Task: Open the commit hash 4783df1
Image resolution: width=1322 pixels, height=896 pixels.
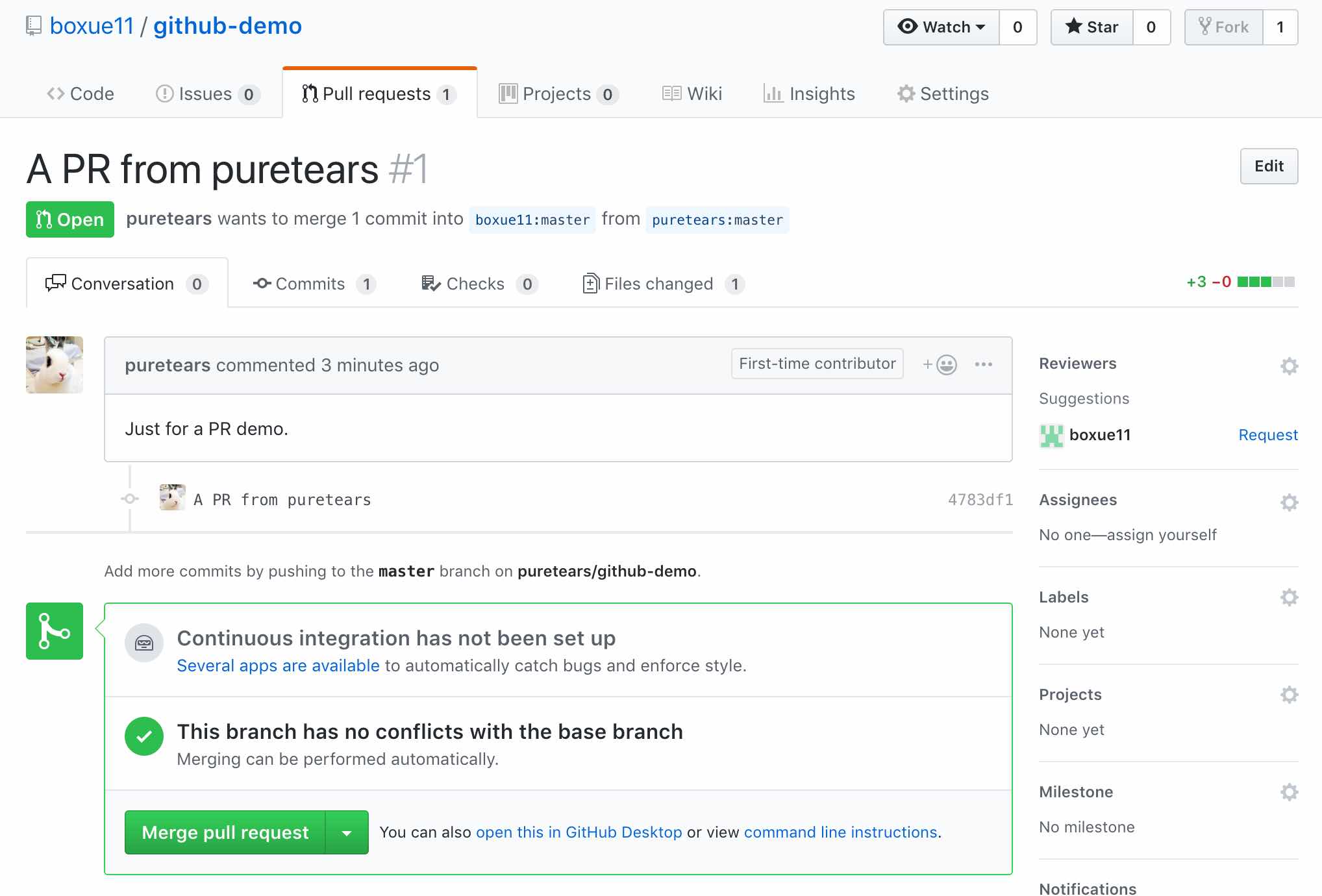Action: 980,499
